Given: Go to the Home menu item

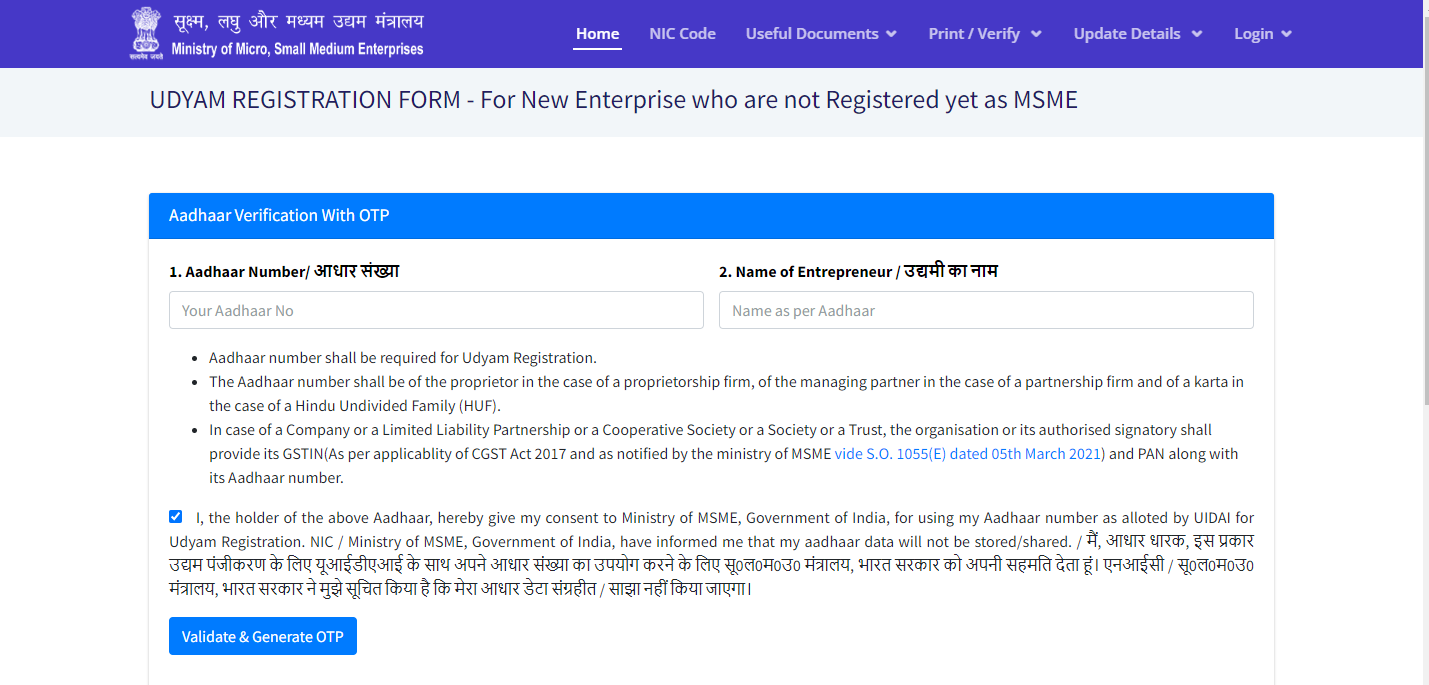Looking at the screenshot, I should coord(598,34).
